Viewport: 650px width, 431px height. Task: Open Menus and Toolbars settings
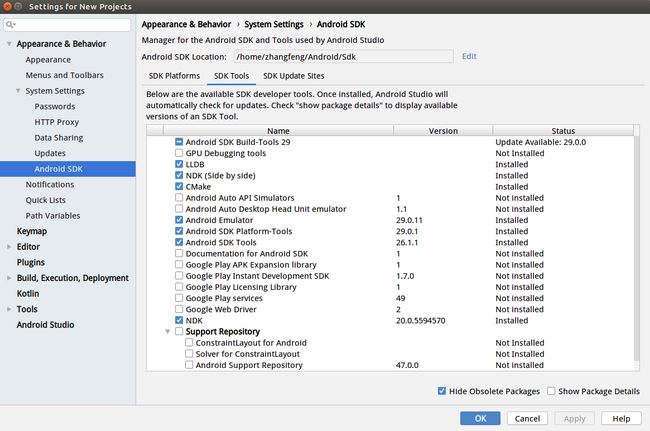tap(65, 75)
